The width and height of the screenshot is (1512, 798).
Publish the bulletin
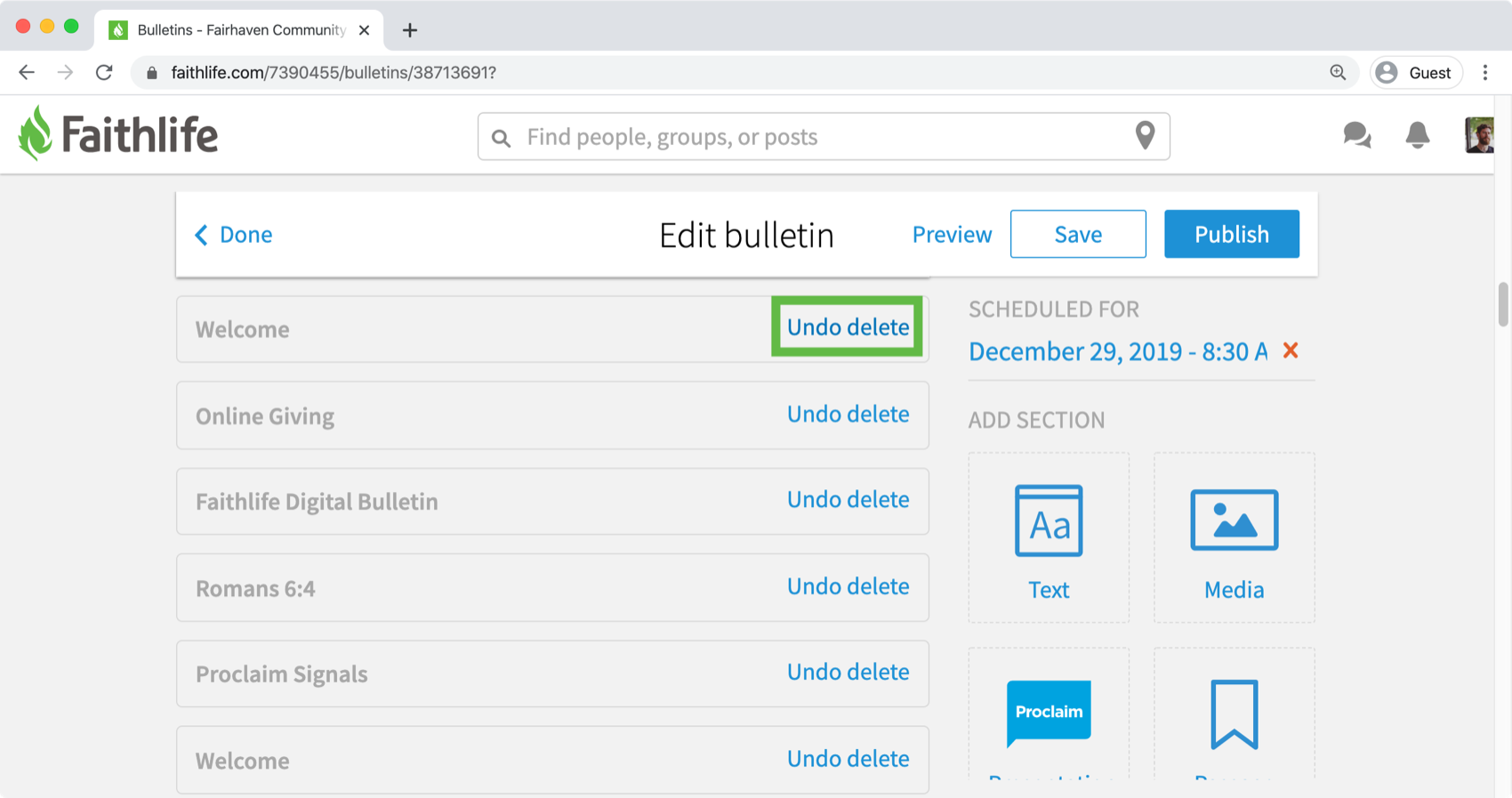click(1232, 234)
